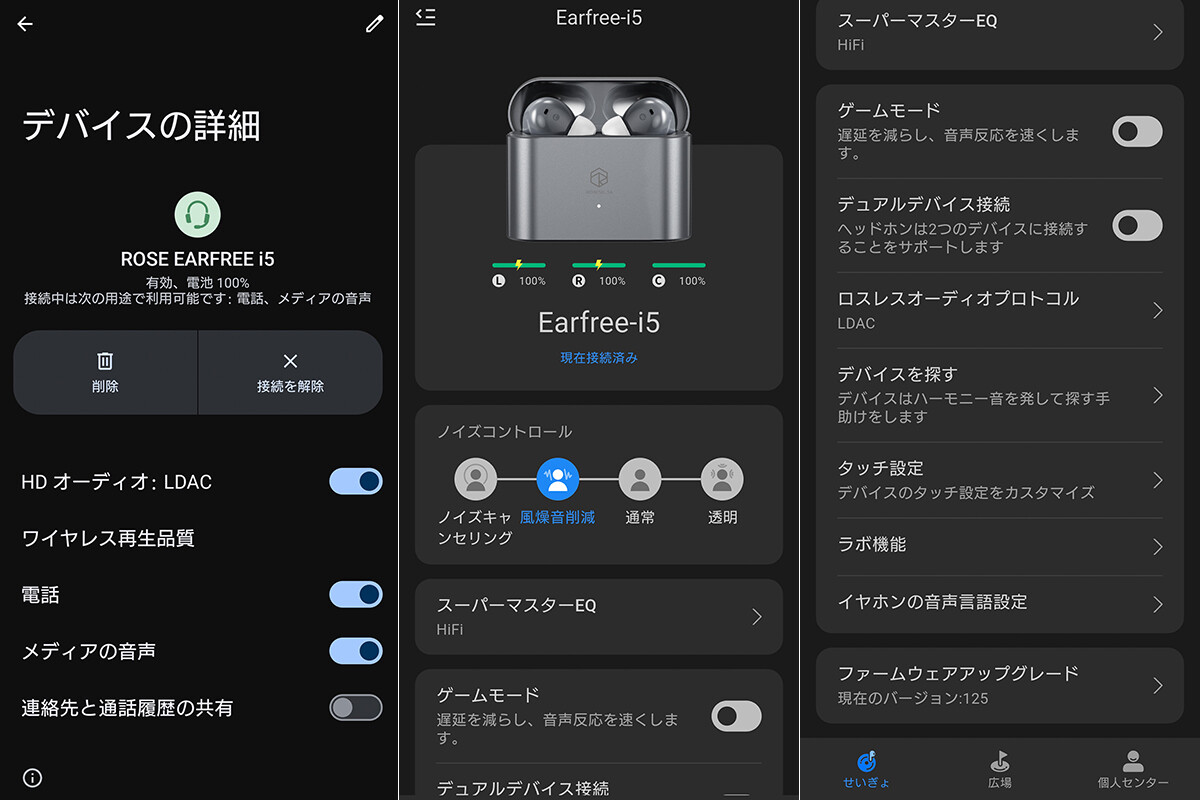Switch to the せいぎょ tab label
The width and height of the screenshot is (1200, 800).
coord(866,783)
